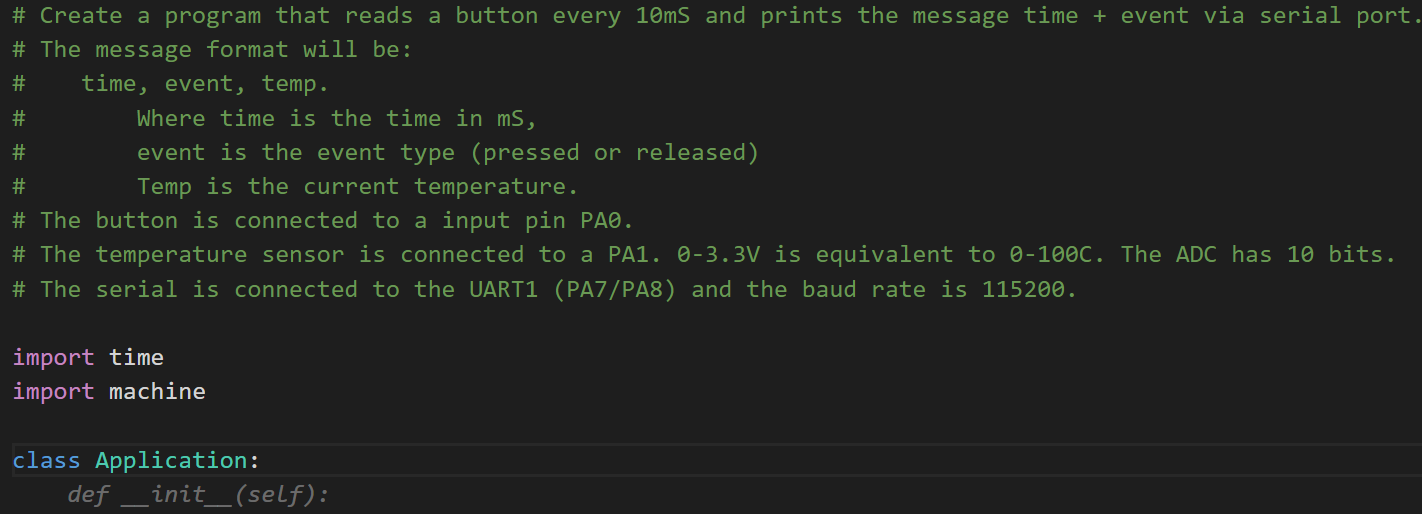The height and width of the screenshot is (514, 1422).
Task: Click the suggested "def __init__(self):" ghost text
Action: tap(198, 494)
